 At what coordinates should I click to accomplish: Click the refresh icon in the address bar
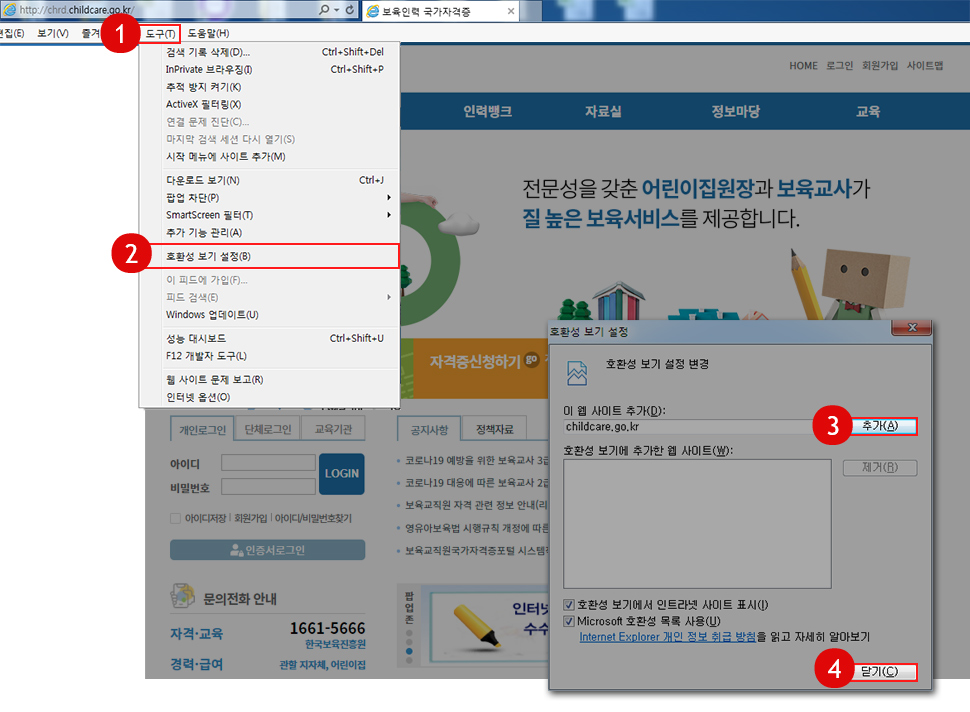[x=350, y=10]
